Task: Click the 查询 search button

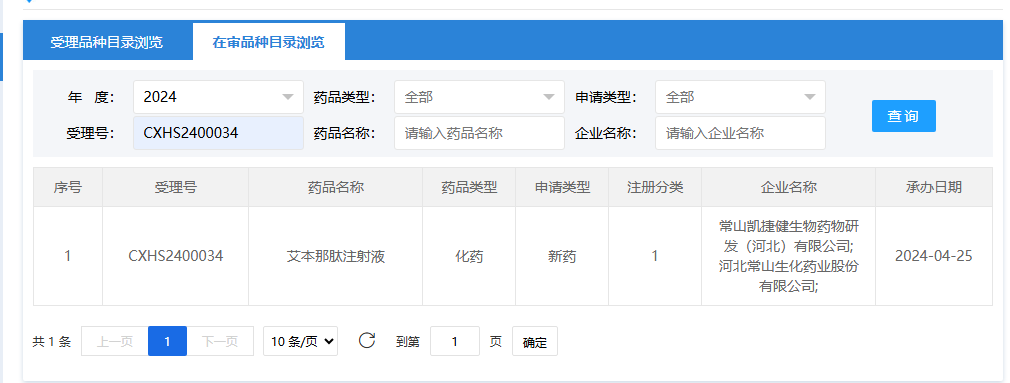Action: click(x=904, y=116)
